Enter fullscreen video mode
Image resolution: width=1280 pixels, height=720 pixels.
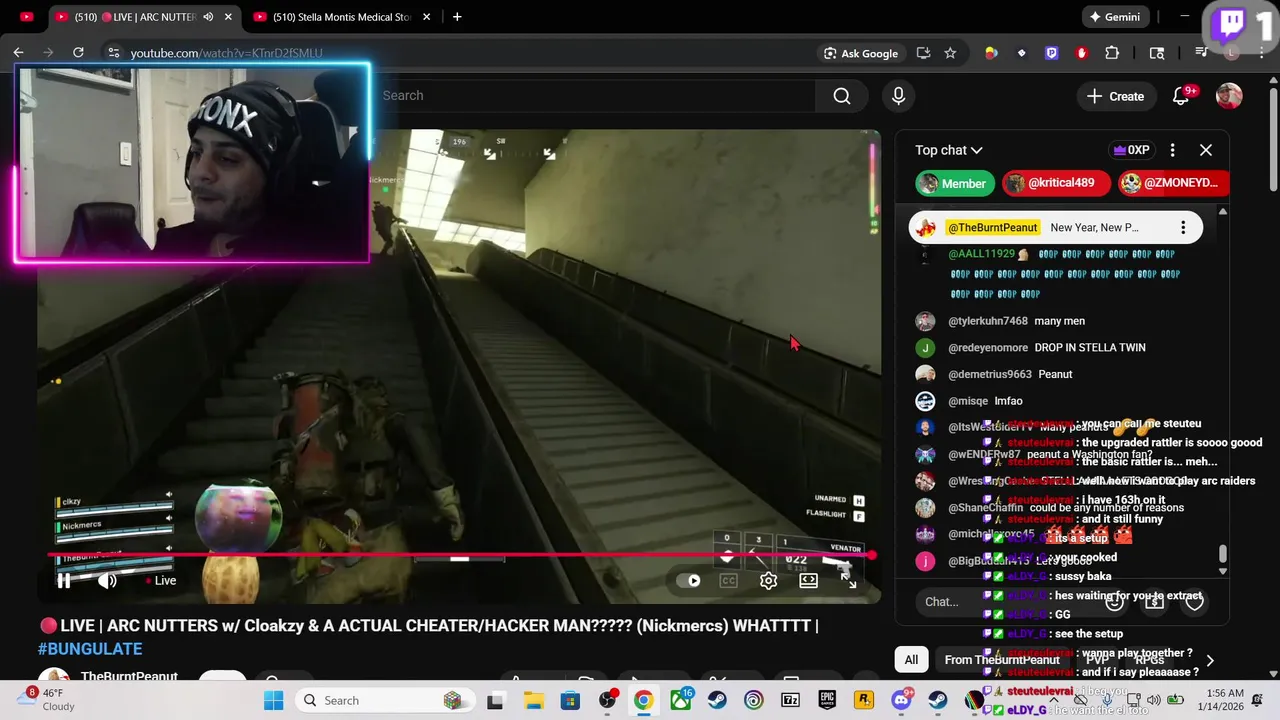(x=848, y=580)
